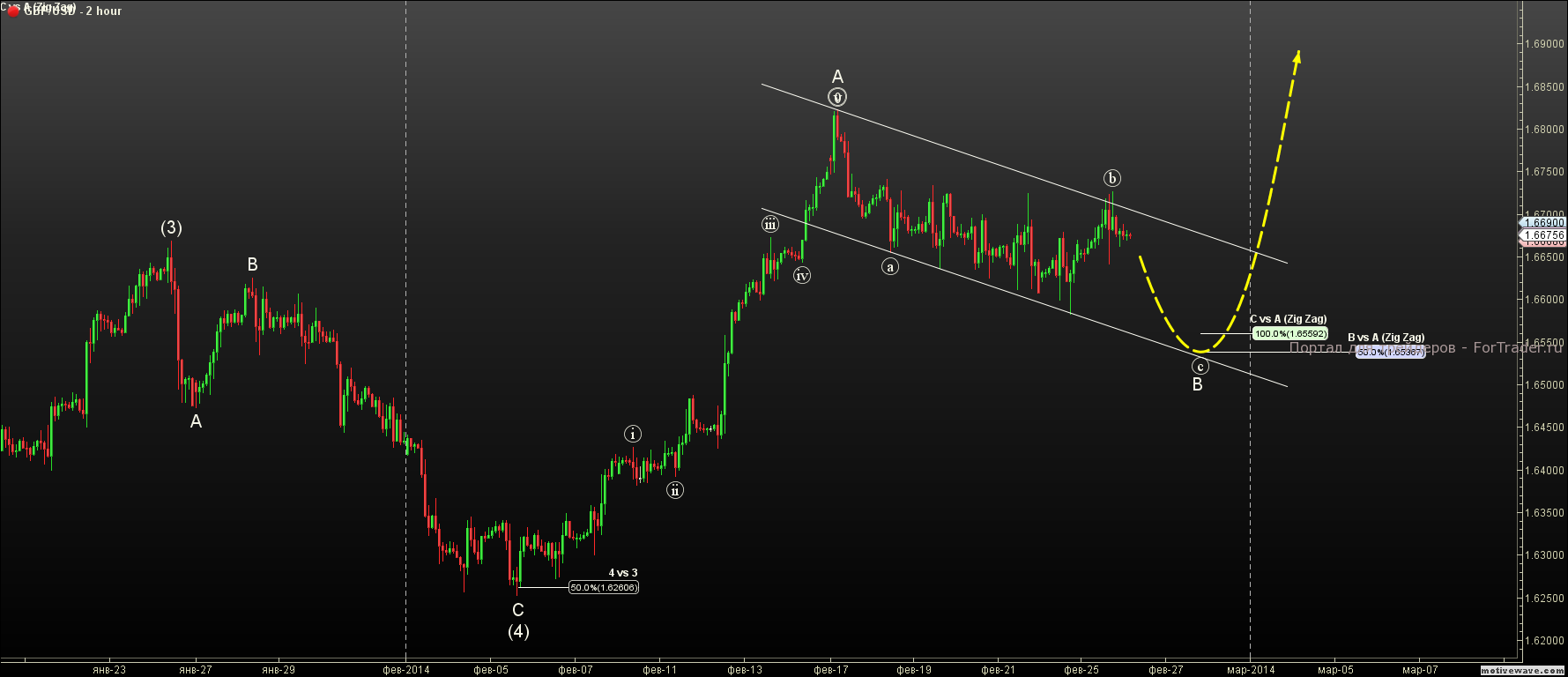Select the (4) wave label
This screenshot has width=1568, height=677.
point(518,631)
